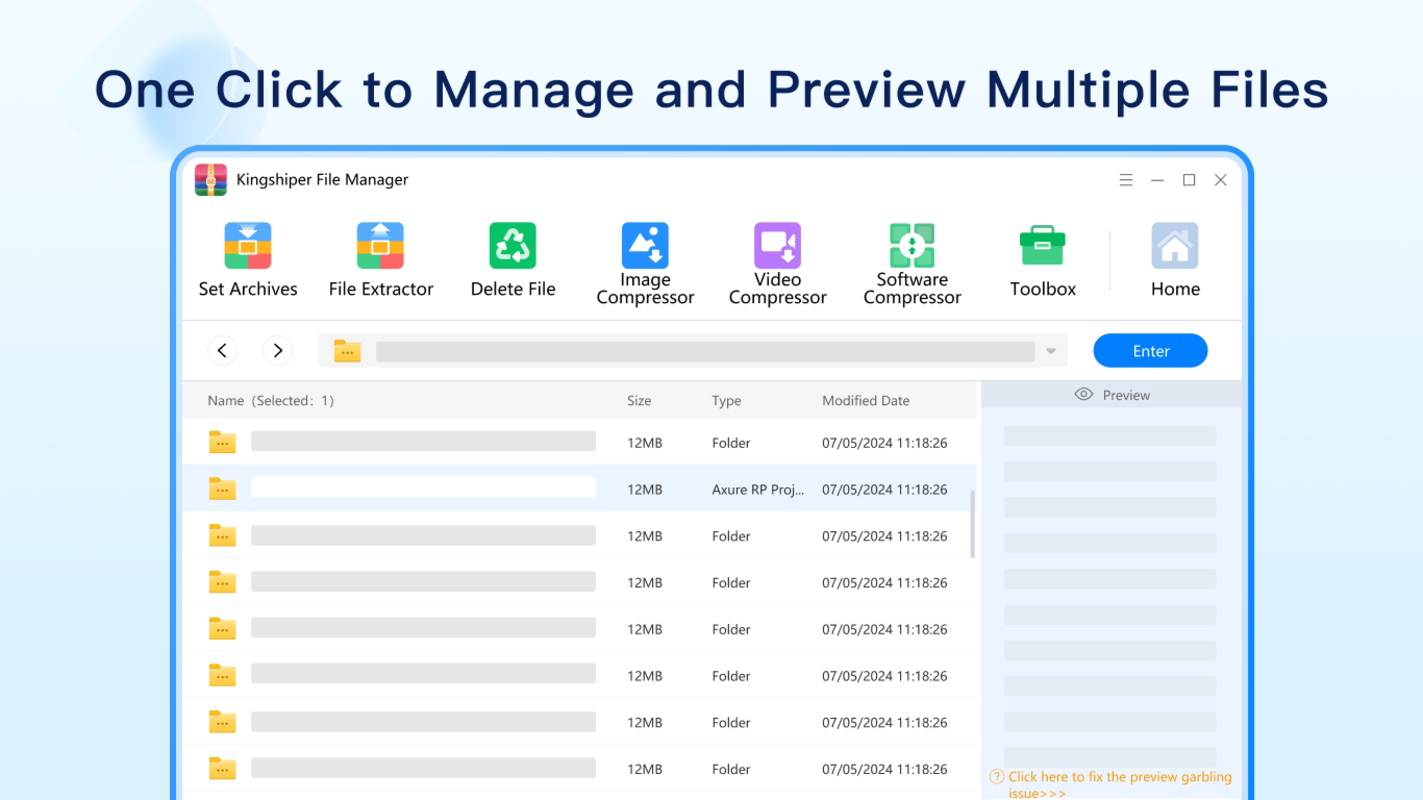
Task: Expand the path bar dropdown arrow
Action: [x=1051, y=351]
